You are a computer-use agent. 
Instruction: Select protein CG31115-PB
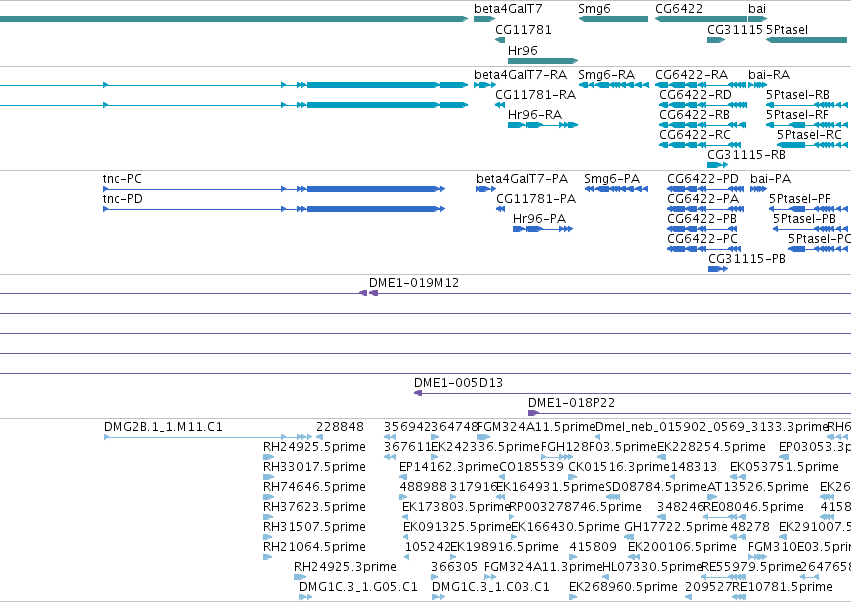click(x=718, y=269)
